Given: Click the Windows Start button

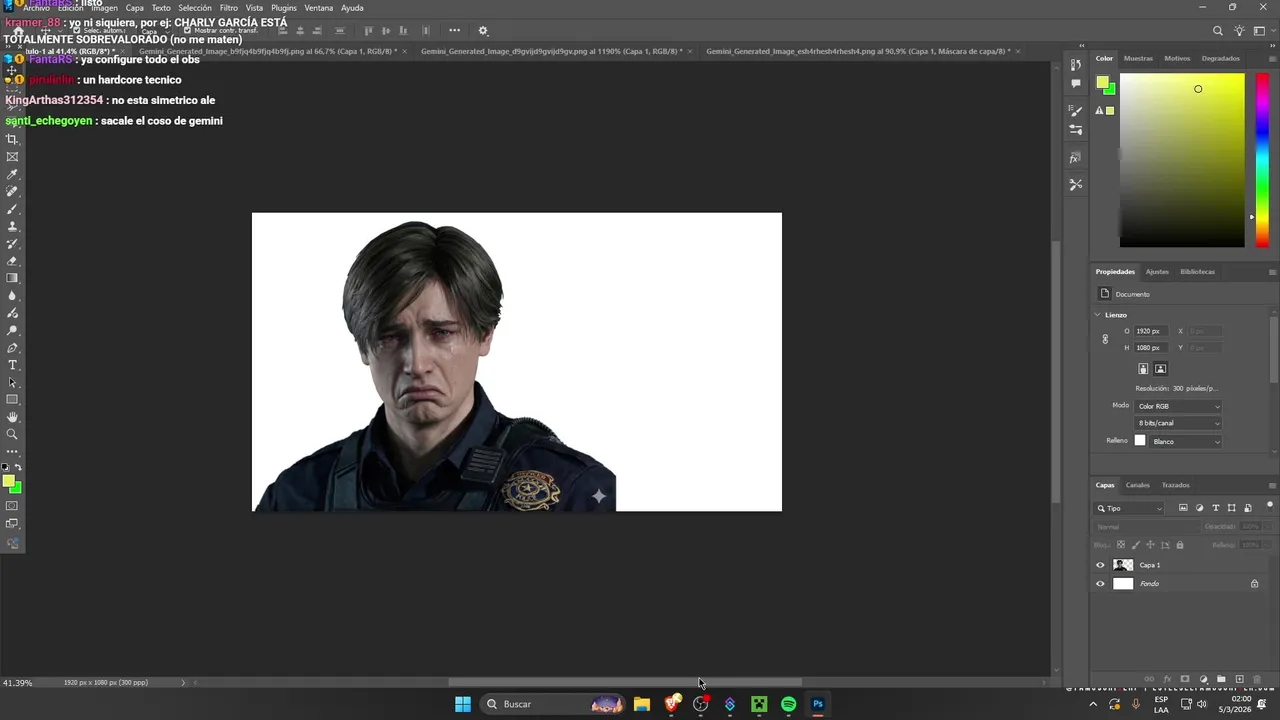Looking at the screenshot, I should click(463, 704).
